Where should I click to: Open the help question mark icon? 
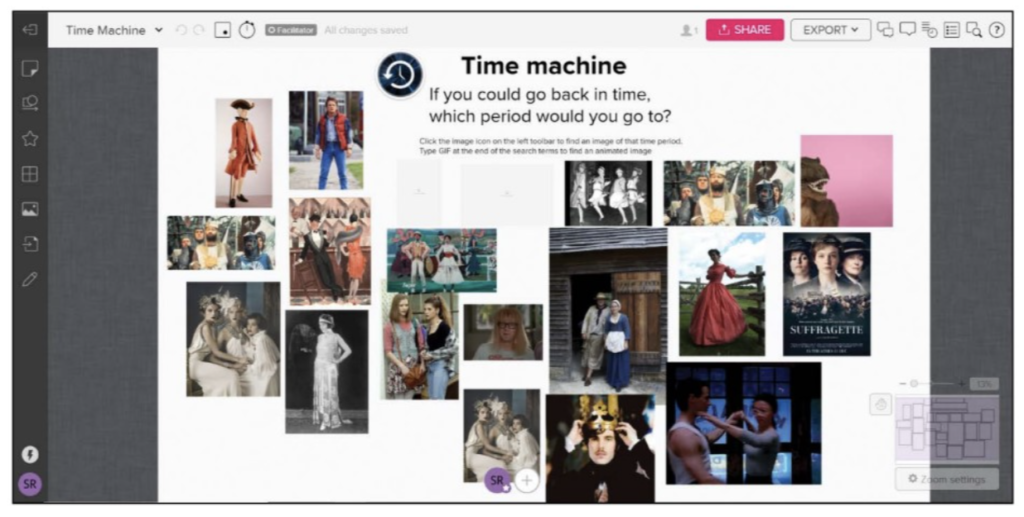(996, 30)
